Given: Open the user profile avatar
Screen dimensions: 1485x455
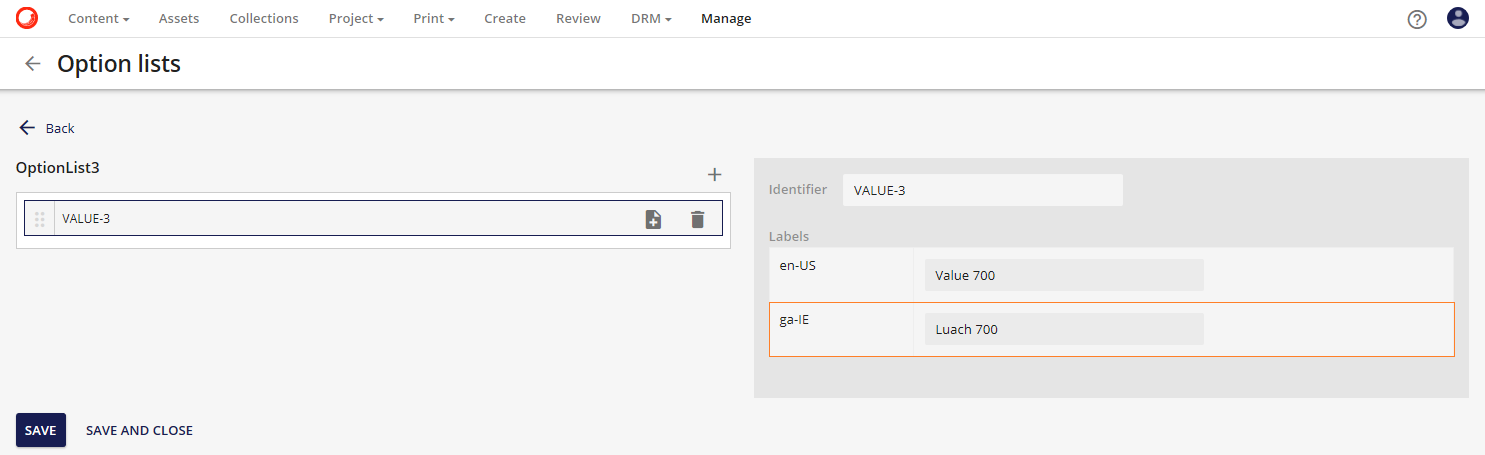Looking at the screenshot, I should tap(1457, 18).
